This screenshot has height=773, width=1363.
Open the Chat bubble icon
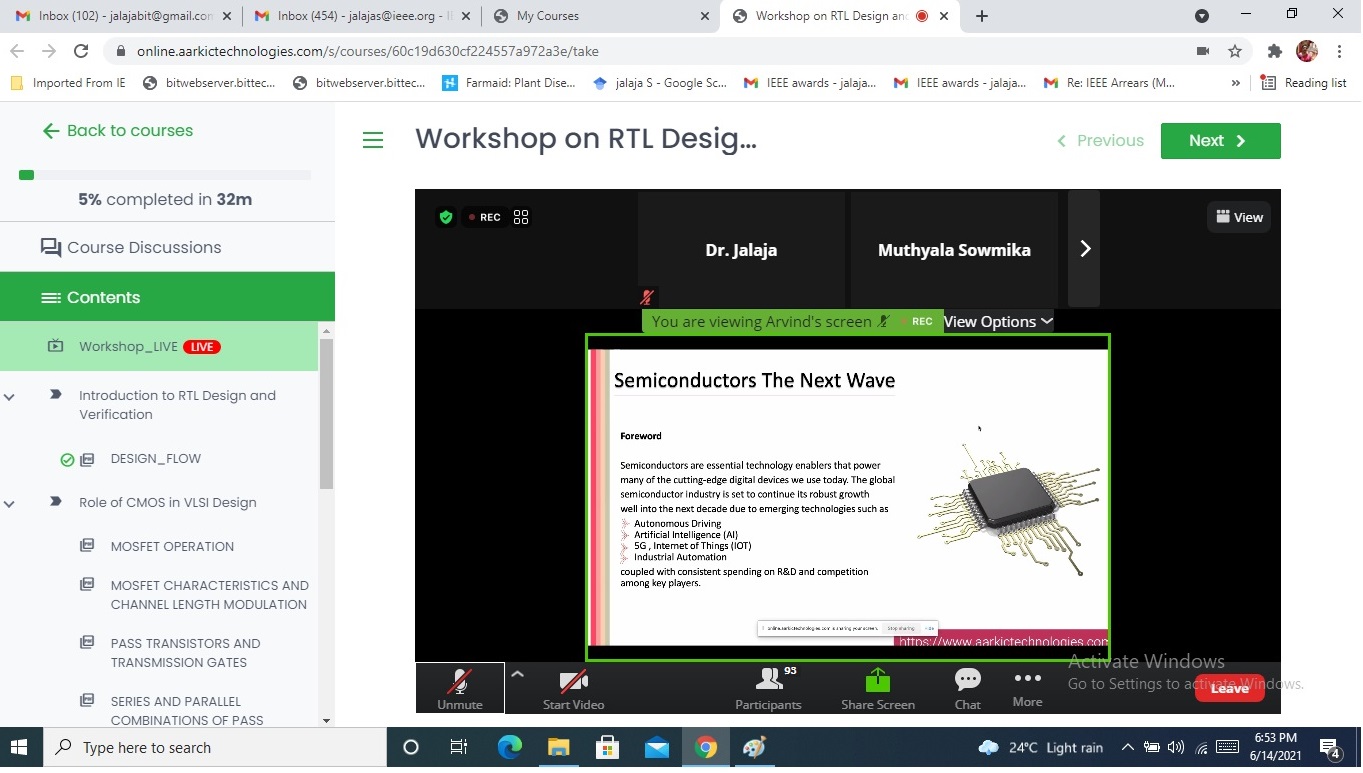pyautogui.click(x=967, y=680)
